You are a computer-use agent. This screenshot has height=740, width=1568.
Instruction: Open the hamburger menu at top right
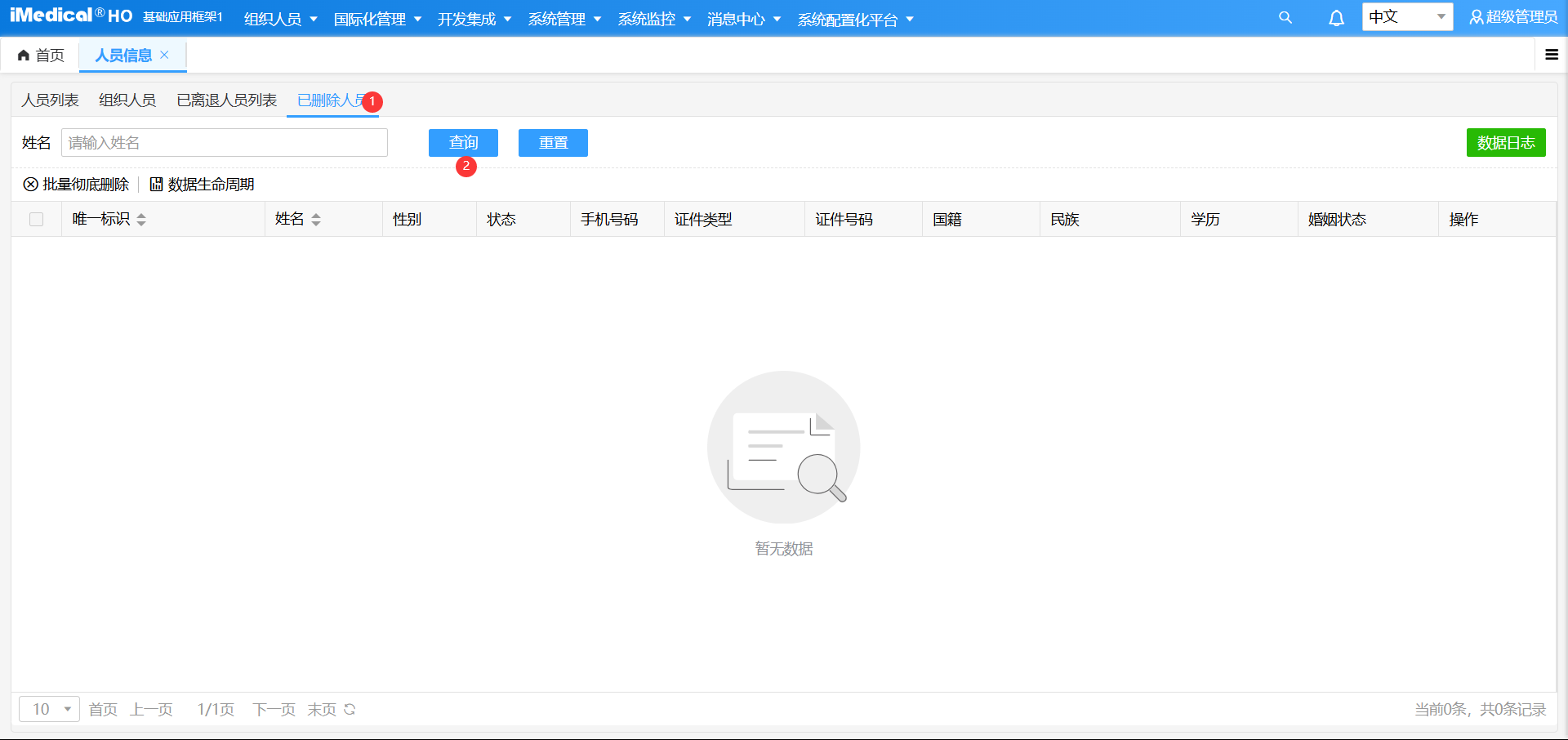pos(1551,55)
